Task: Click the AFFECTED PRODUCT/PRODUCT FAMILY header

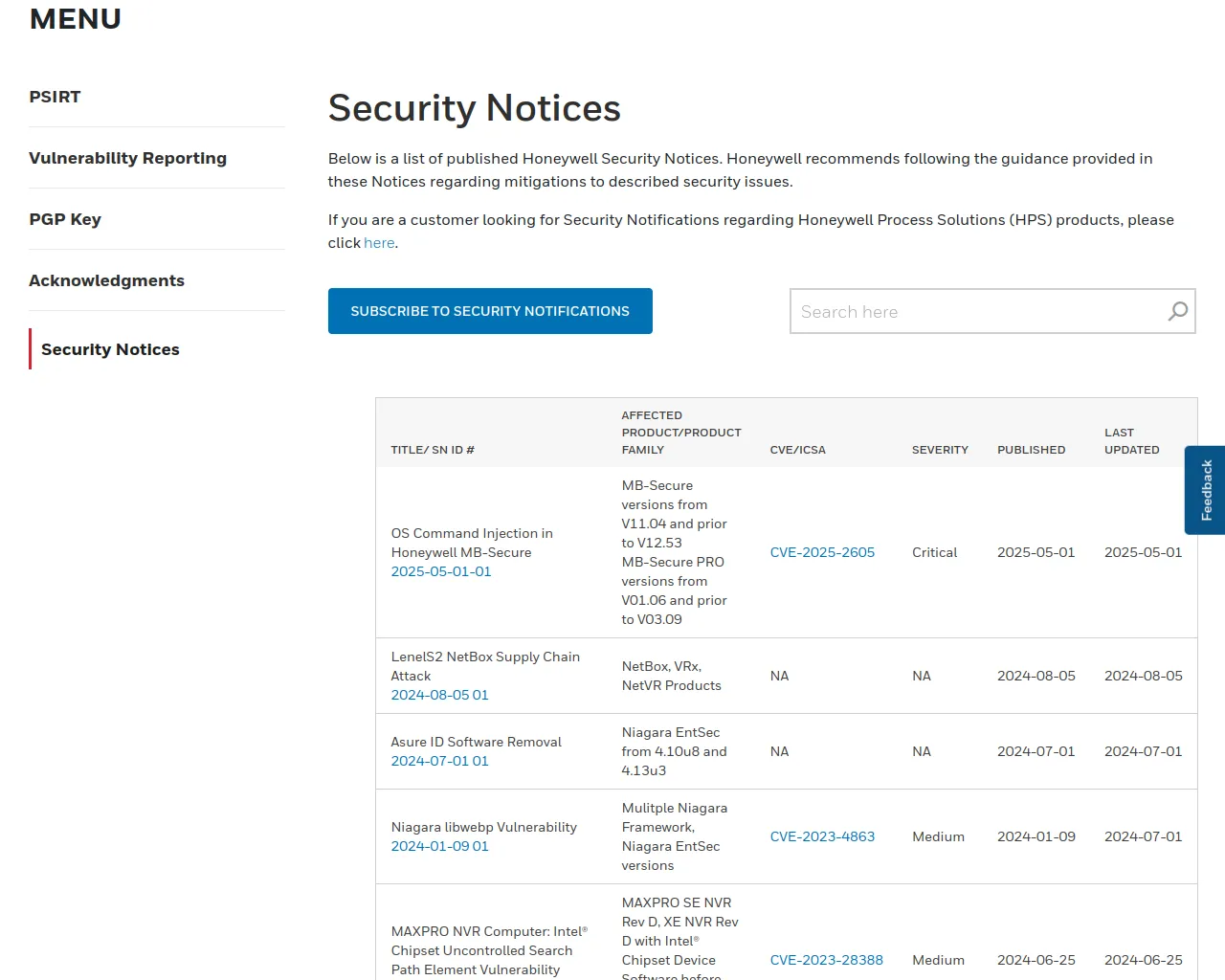Action: click(681, 433)
